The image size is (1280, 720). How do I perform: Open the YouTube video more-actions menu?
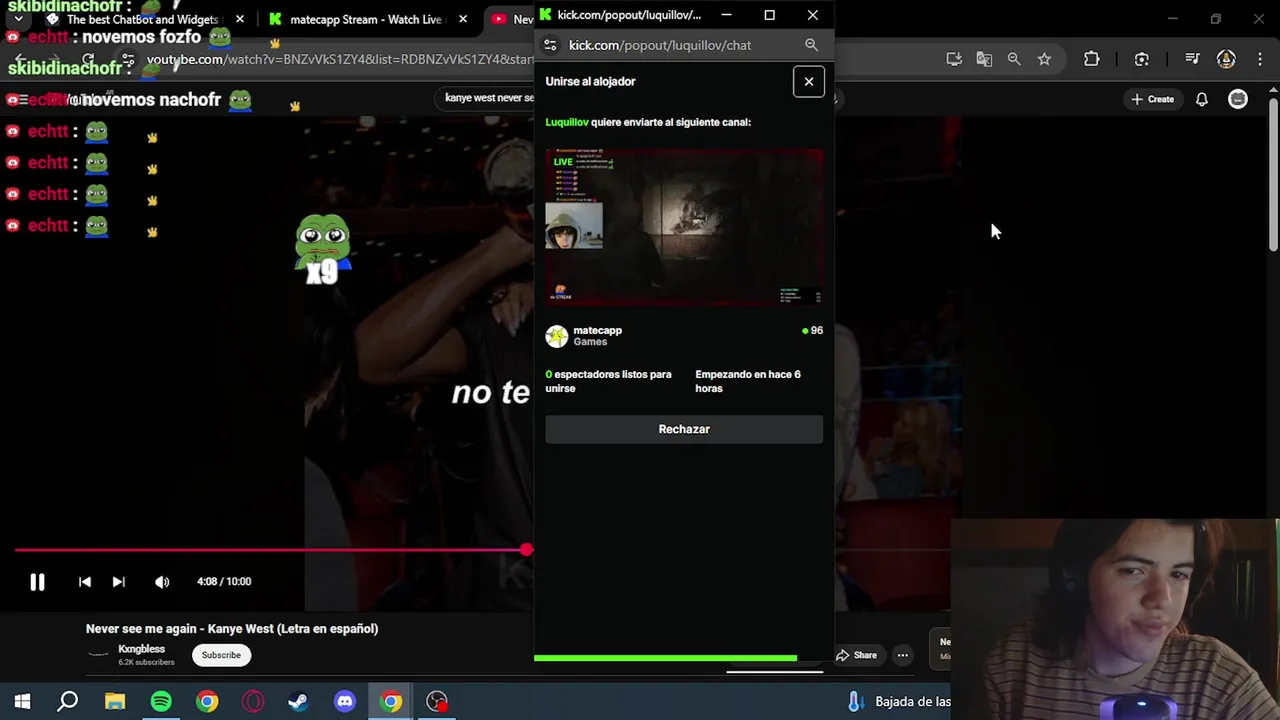(x=902, y=656)
